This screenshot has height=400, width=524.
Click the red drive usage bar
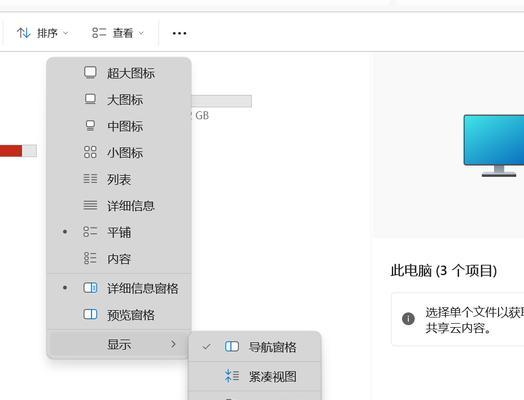pos(11,151)
